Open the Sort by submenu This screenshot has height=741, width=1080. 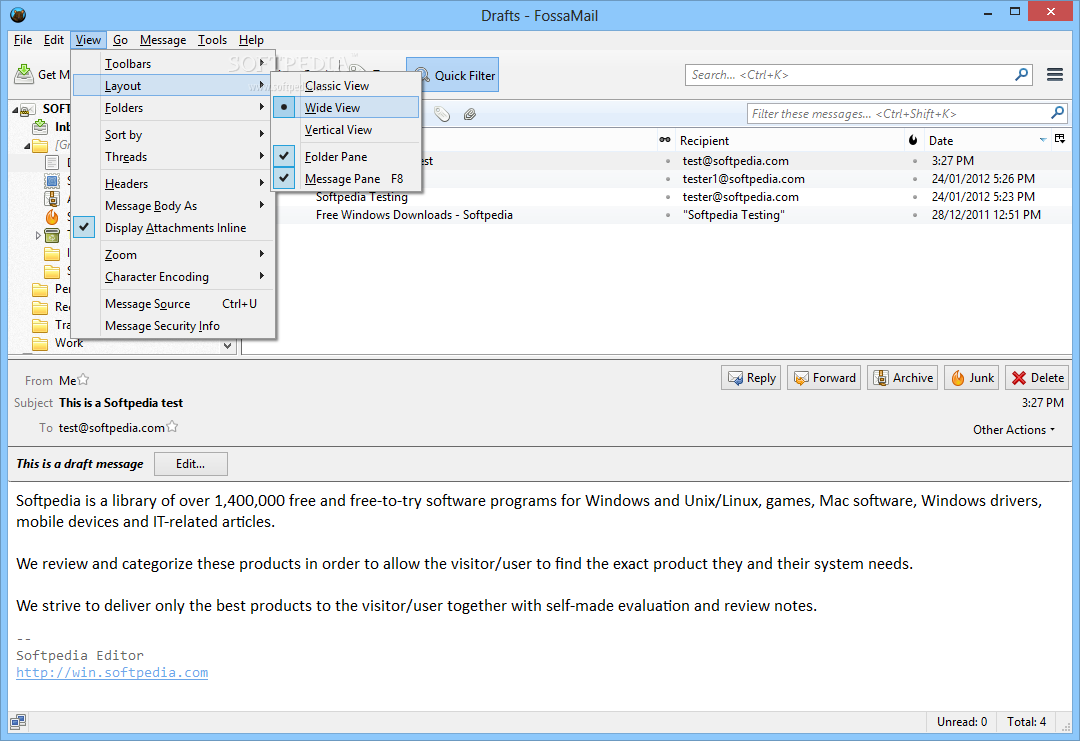tap(174, 134)
